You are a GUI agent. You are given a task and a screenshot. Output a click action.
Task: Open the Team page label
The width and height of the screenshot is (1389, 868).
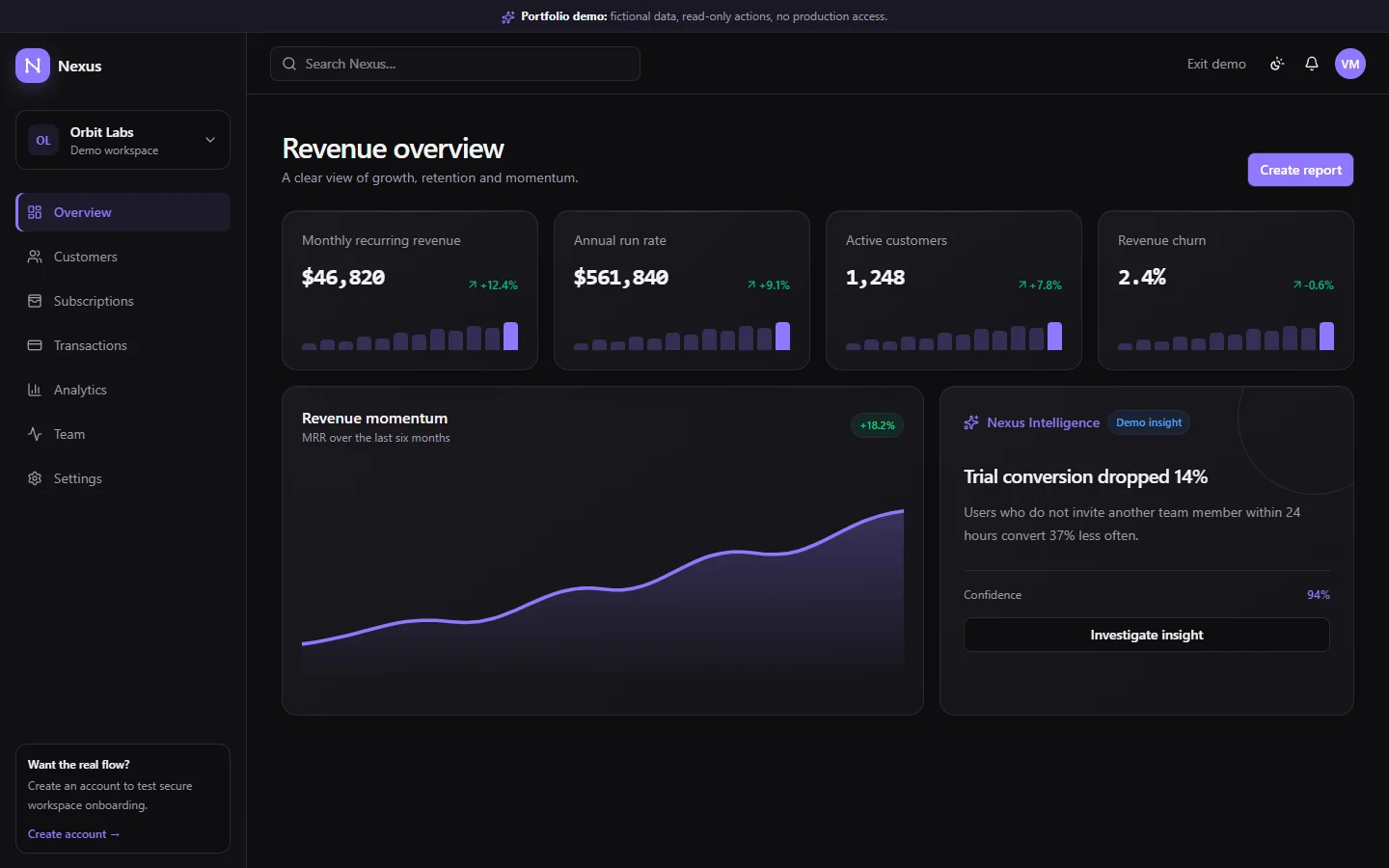point(69,434)
